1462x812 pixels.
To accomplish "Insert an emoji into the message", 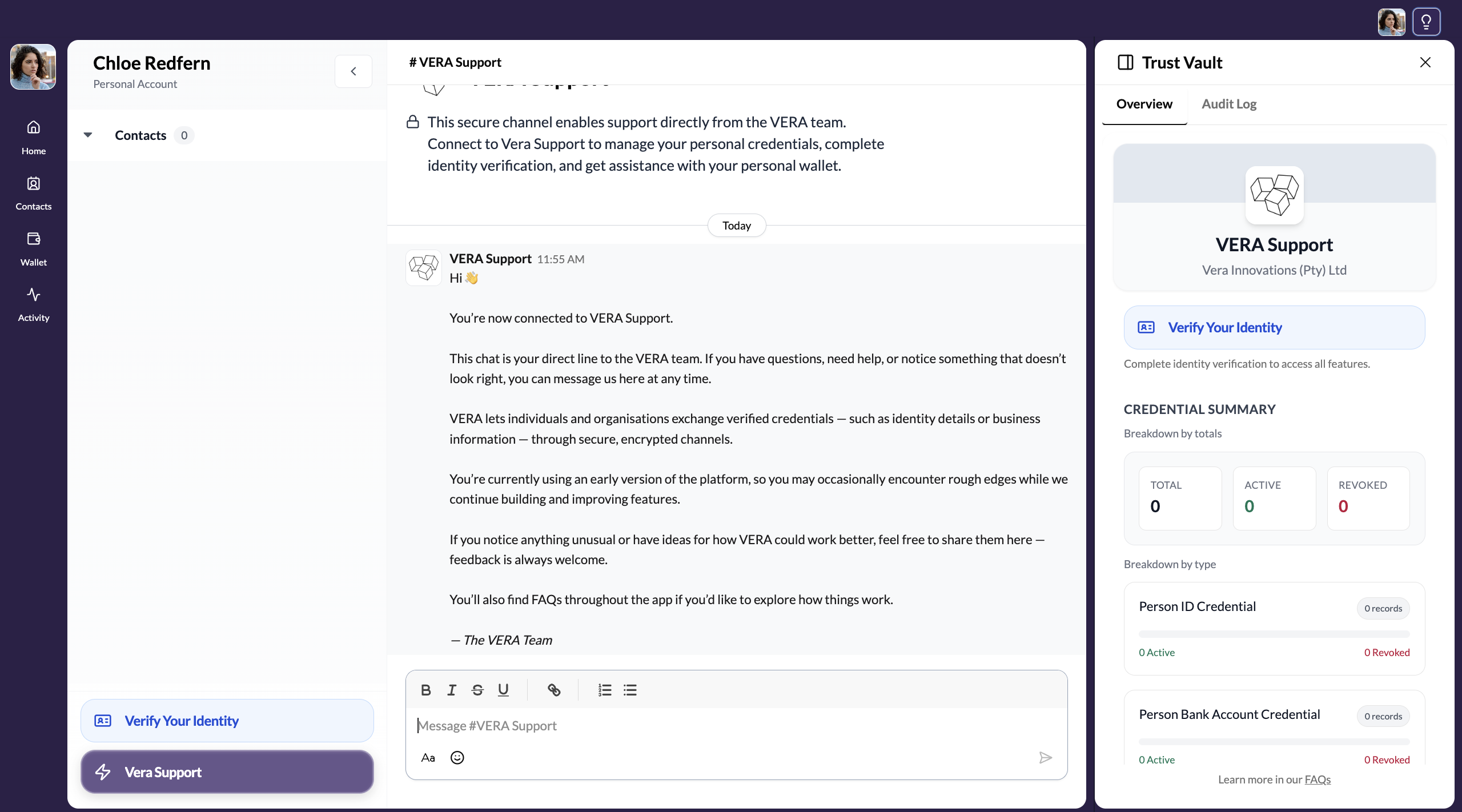I will (456, 757).
